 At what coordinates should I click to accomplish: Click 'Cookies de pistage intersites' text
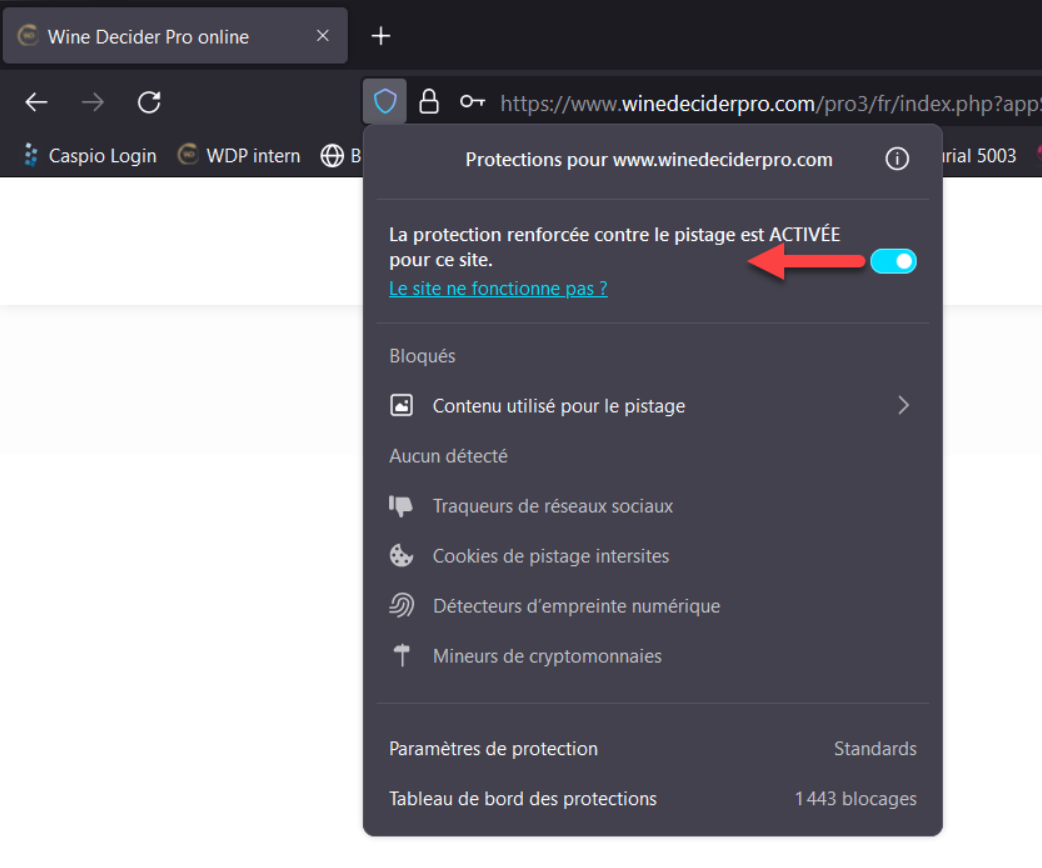[551, 556]
